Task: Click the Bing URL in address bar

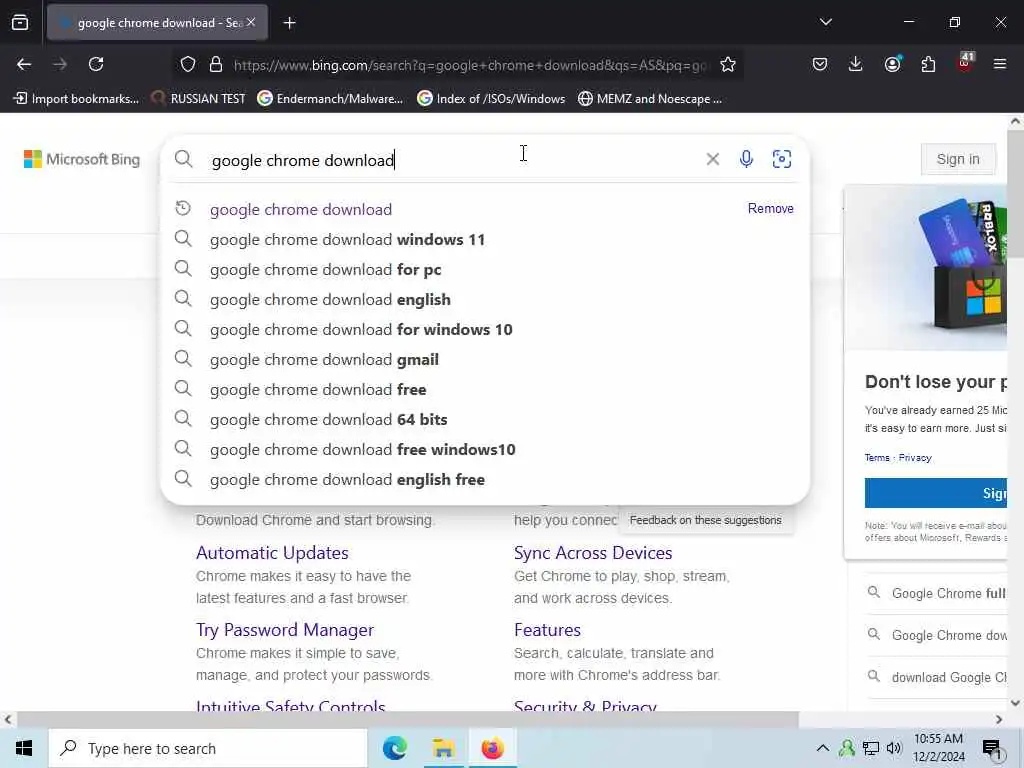Action: (470, 65)
